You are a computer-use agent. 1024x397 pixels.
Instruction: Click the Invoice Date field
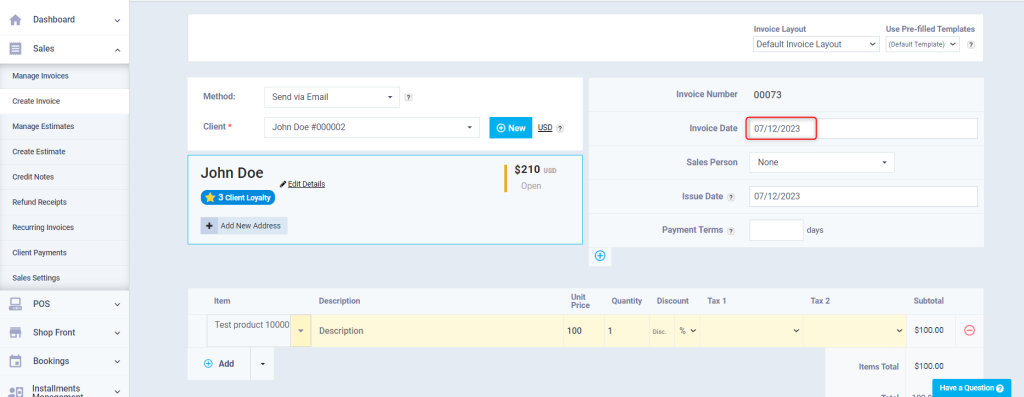[x=863, y=129]
